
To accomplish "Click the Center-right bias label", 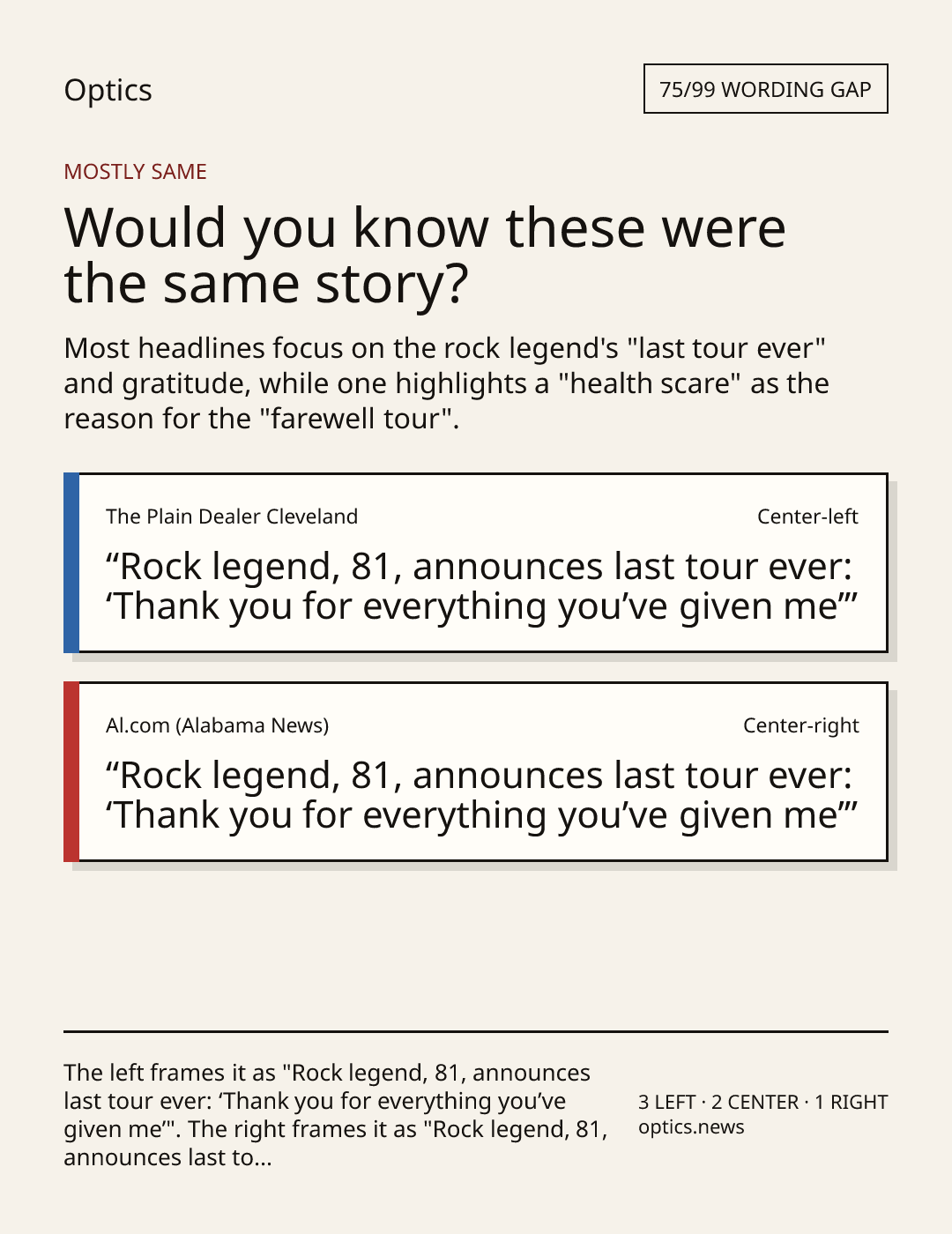I will coord(800,725).
